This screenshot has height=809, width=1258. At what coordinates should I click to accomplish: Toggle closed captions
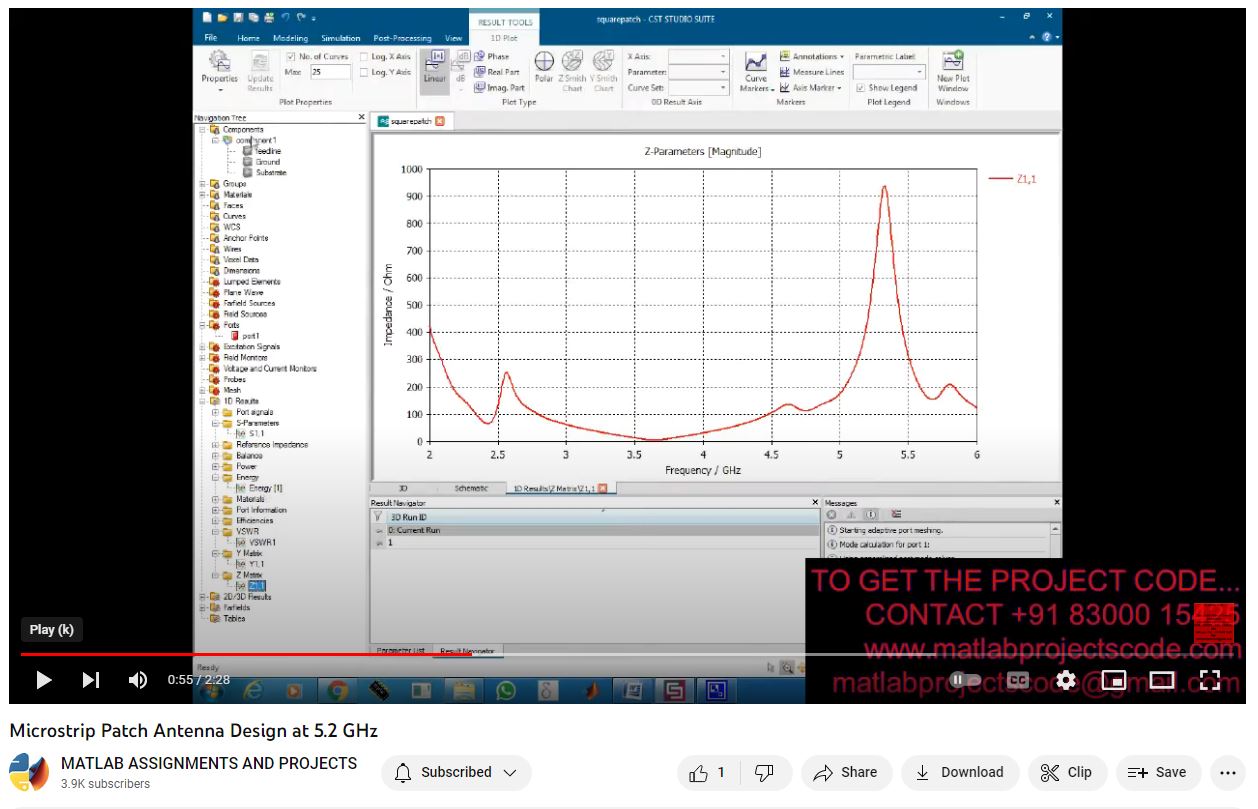1018,680
